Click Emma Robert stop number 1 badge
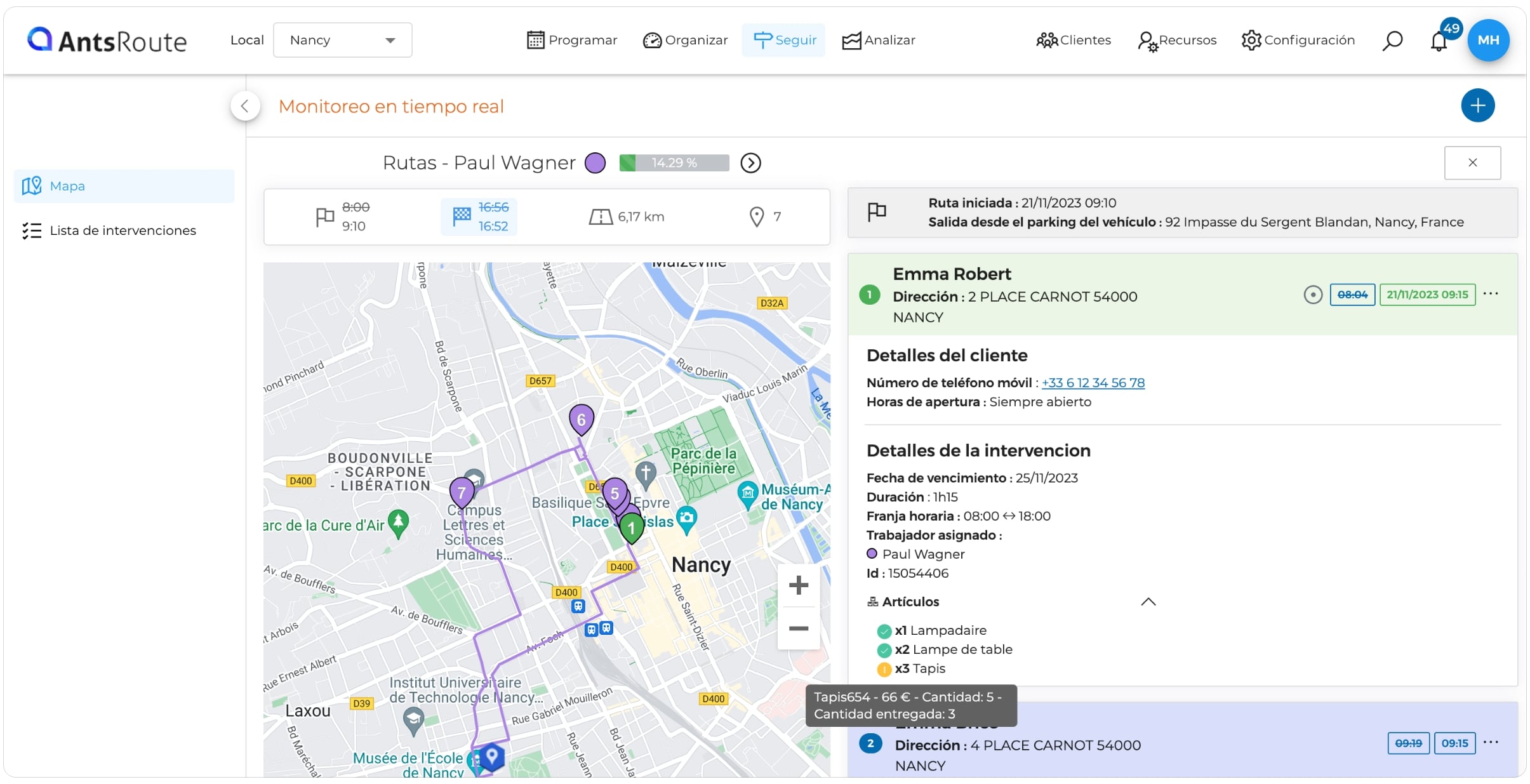This screenshot has height=784, width=1530. 870,295
